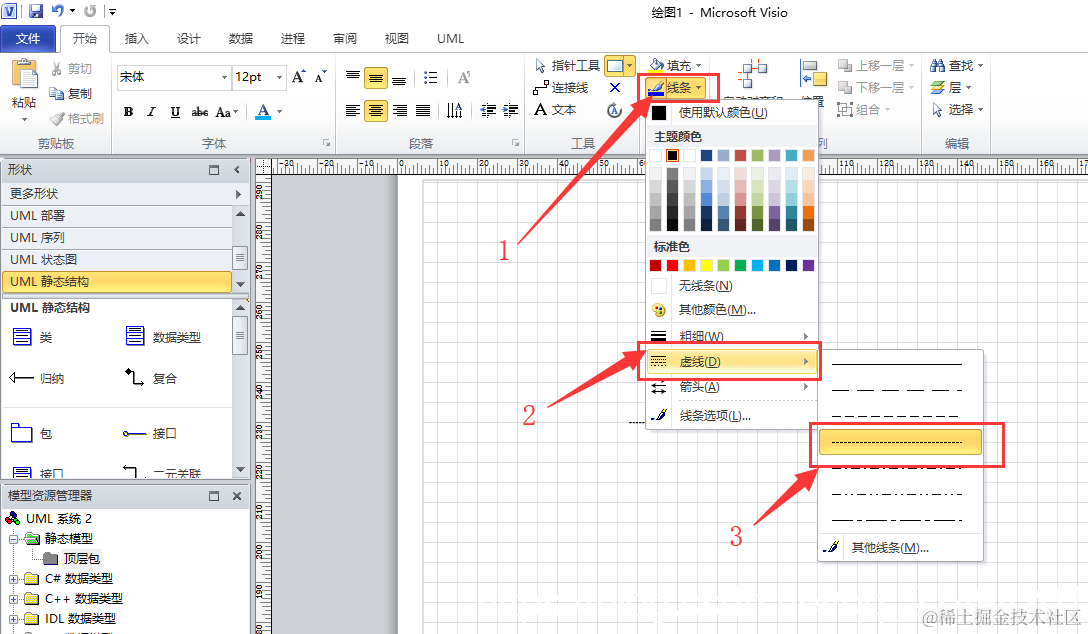
Task: Open the File (文件) tab
Action: pyautogui.click(x=28, y=39)
